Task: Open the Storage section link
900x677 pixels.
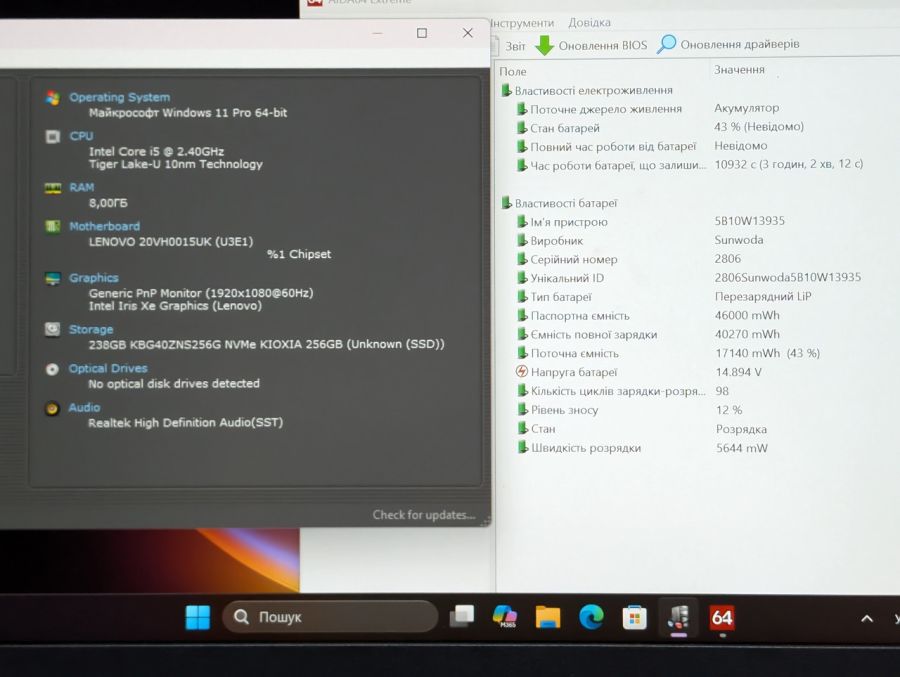Action: (91, 330)
